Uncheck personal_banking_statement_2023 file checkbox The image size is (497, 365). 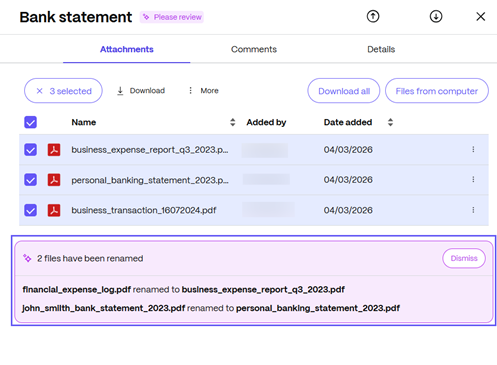pos(30,180)
